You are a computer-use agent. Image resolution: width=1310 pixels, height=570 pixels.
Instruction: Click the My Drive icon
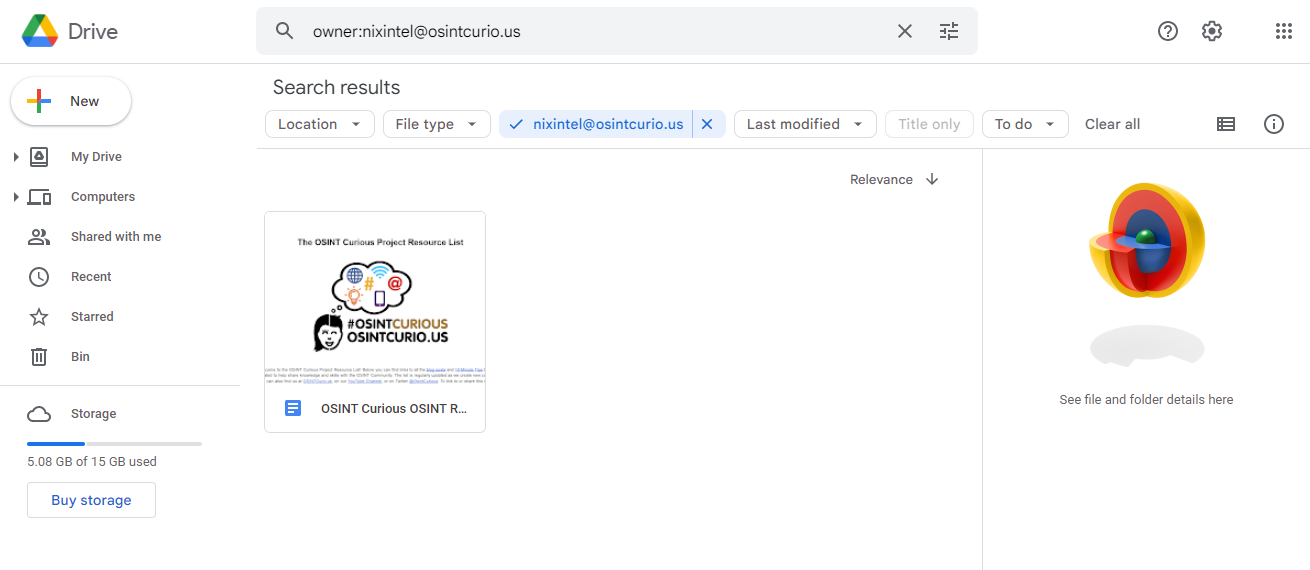click(39, 157)
